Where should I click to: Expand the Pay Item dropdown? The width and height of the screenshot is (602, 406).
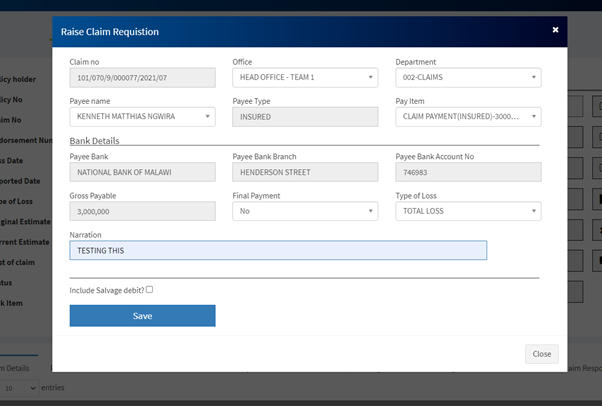click(x=468, y=117)
